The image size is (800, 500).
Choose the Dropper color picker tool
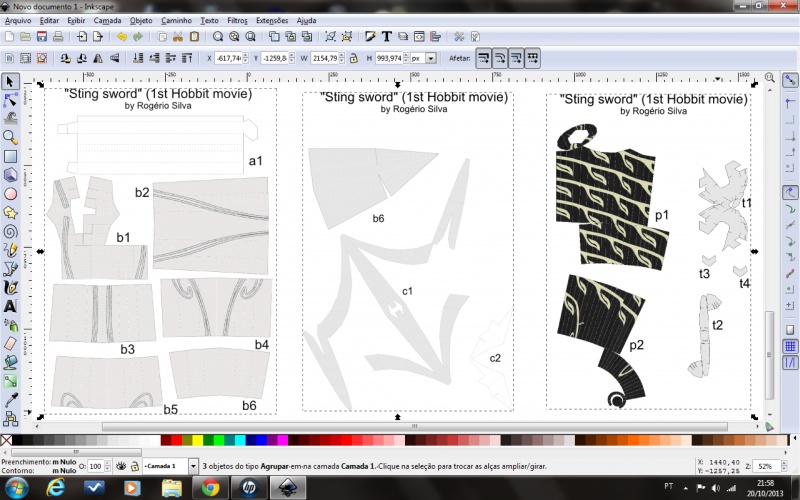(10, 400)
